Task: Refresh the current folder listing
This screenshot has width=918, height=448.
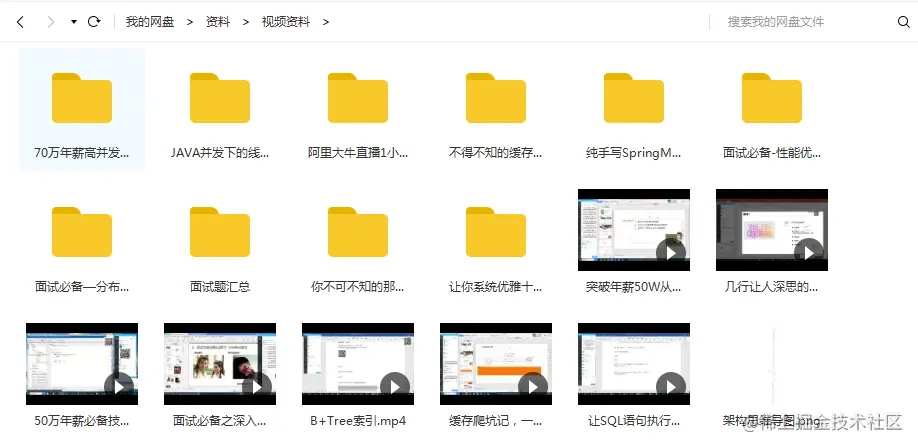Action: click(x=94, y=22)
